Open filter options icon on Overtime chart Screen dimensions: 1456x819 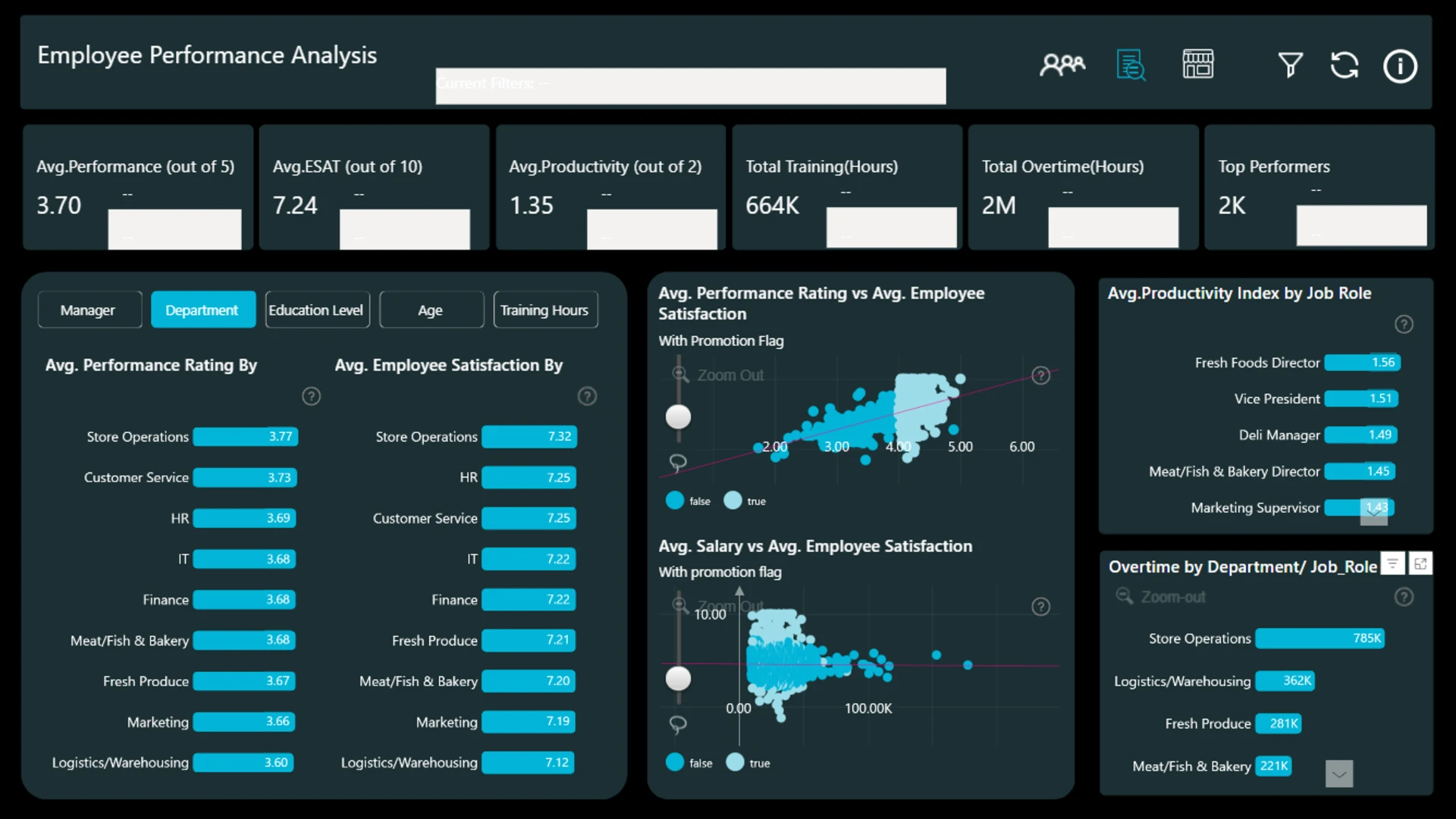pyautogui.click(x=1392, y=563)
